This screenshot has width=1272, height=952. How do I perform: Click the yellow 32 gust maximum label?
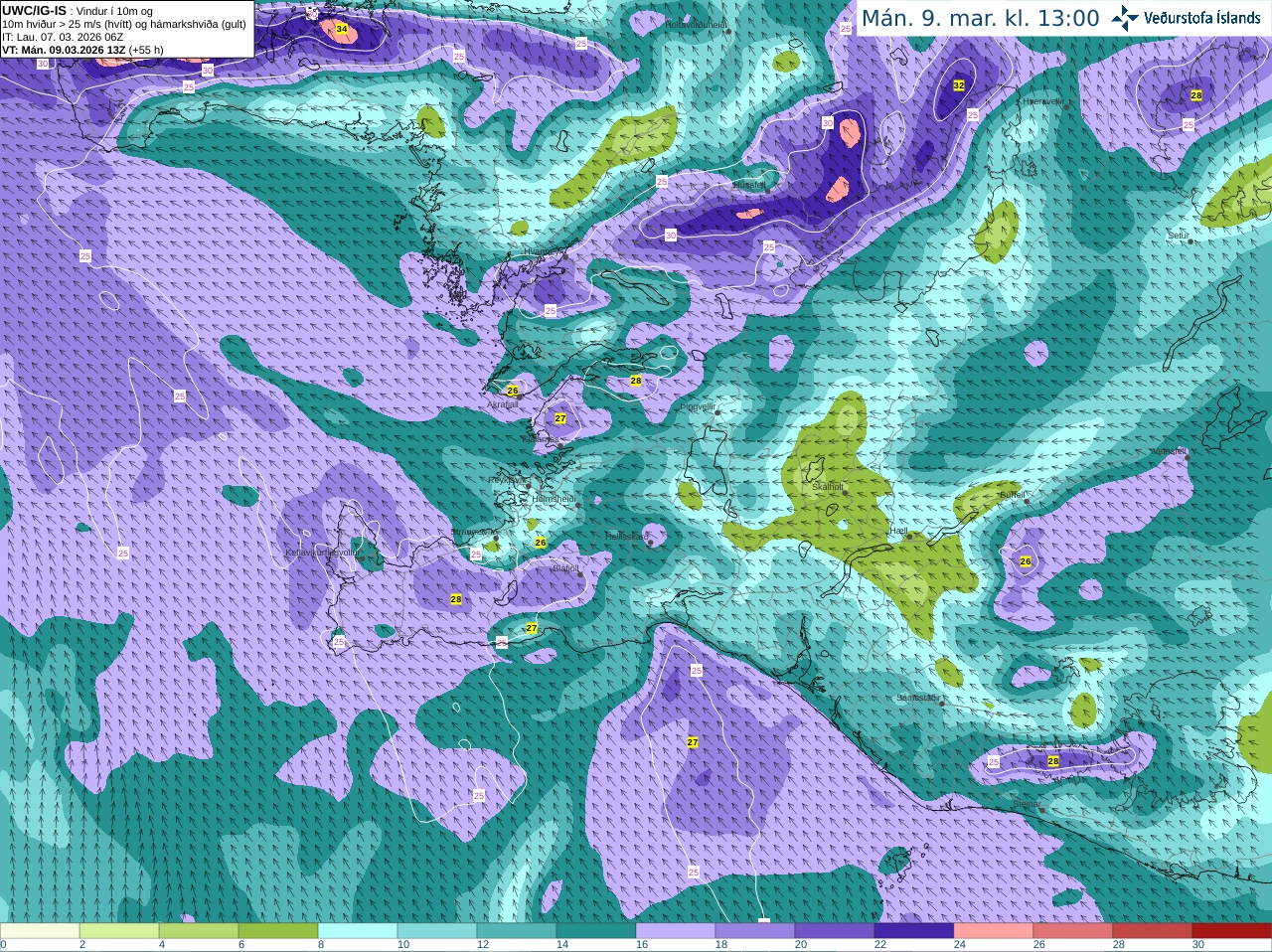[959, 85]
